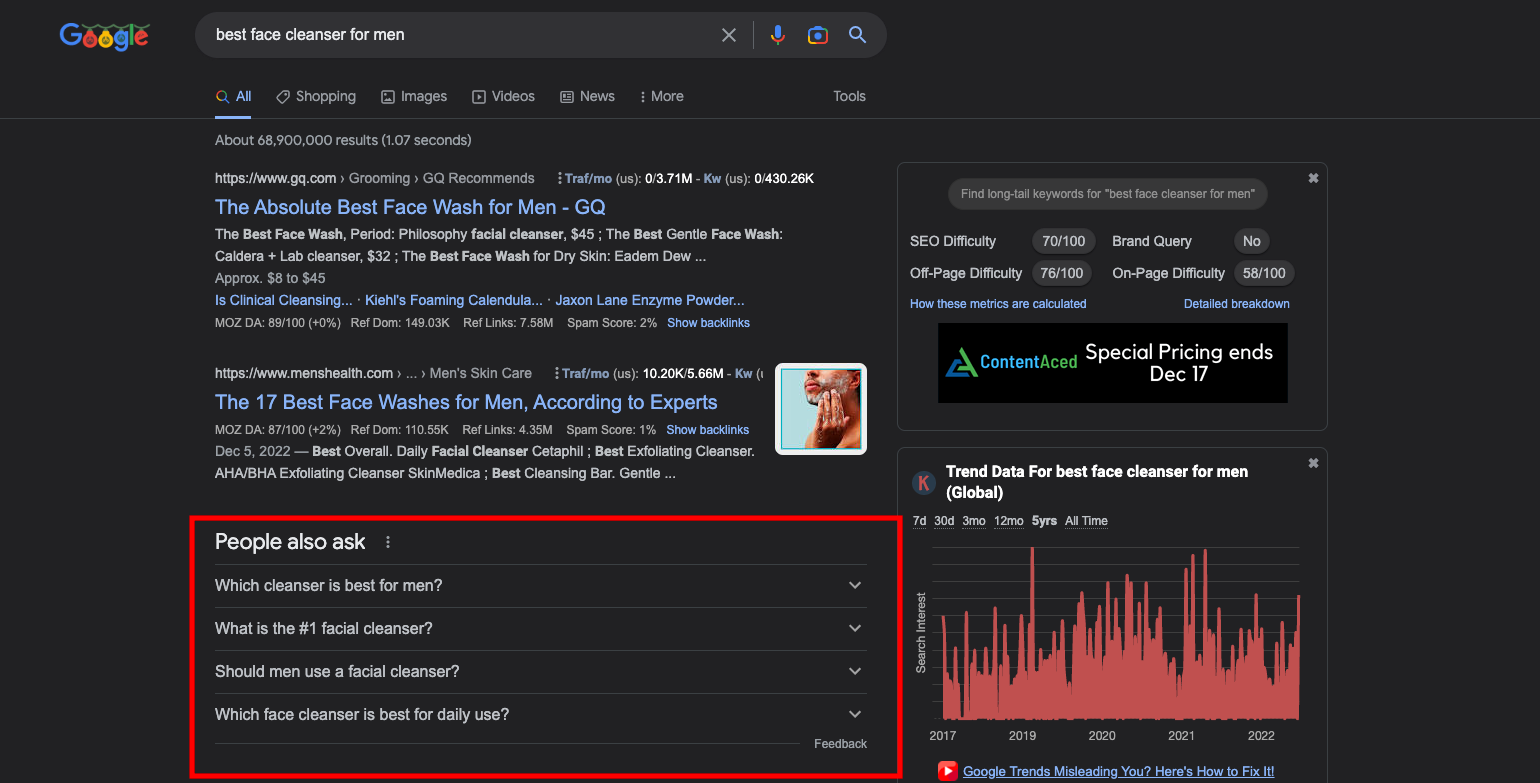The height and width of the screenshot is (783, 1540).
Task: Click into the search query field
Action: tap(460, 35)
